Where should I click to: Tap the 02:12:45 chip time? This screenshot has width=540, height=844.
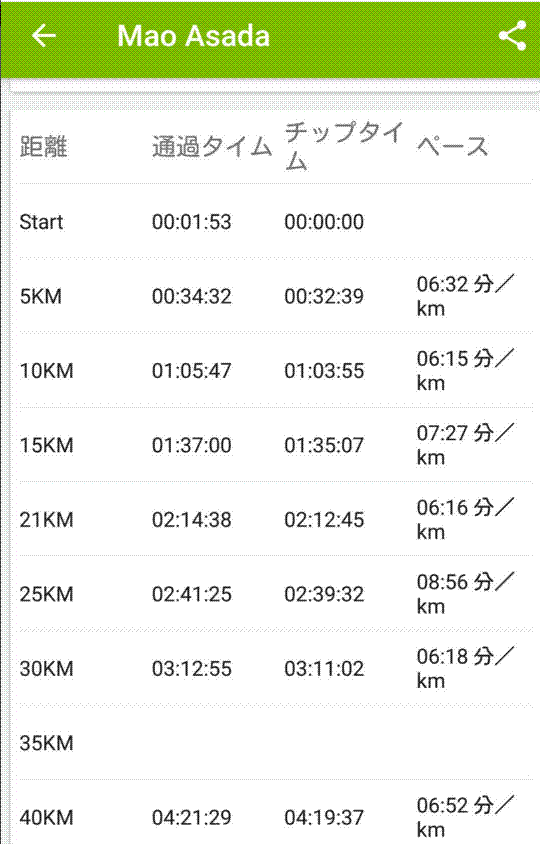[x=324, y=519]
